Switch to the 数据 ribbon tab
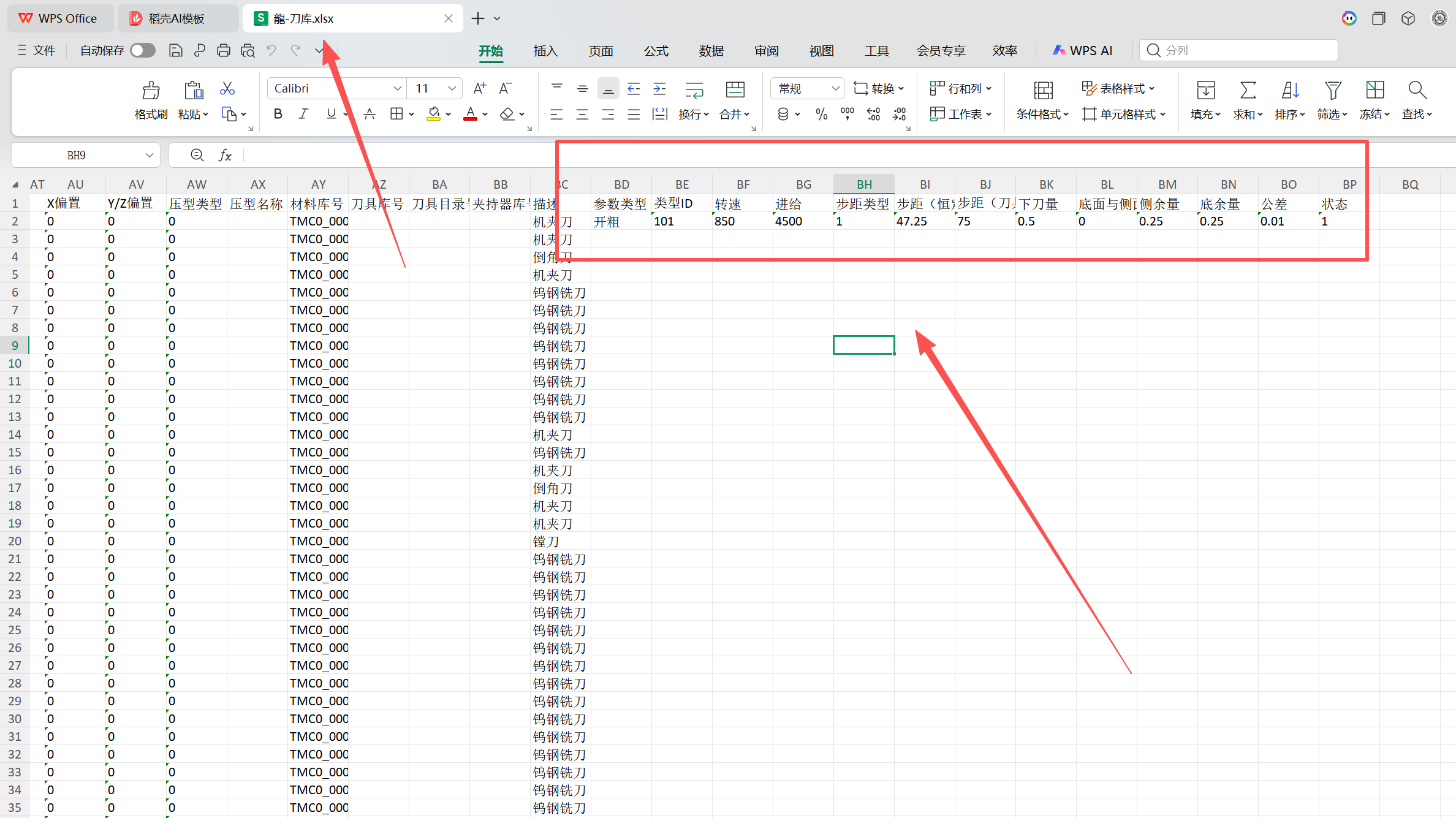This screenshot has height=818, width=1456. [x=711, y=51]
